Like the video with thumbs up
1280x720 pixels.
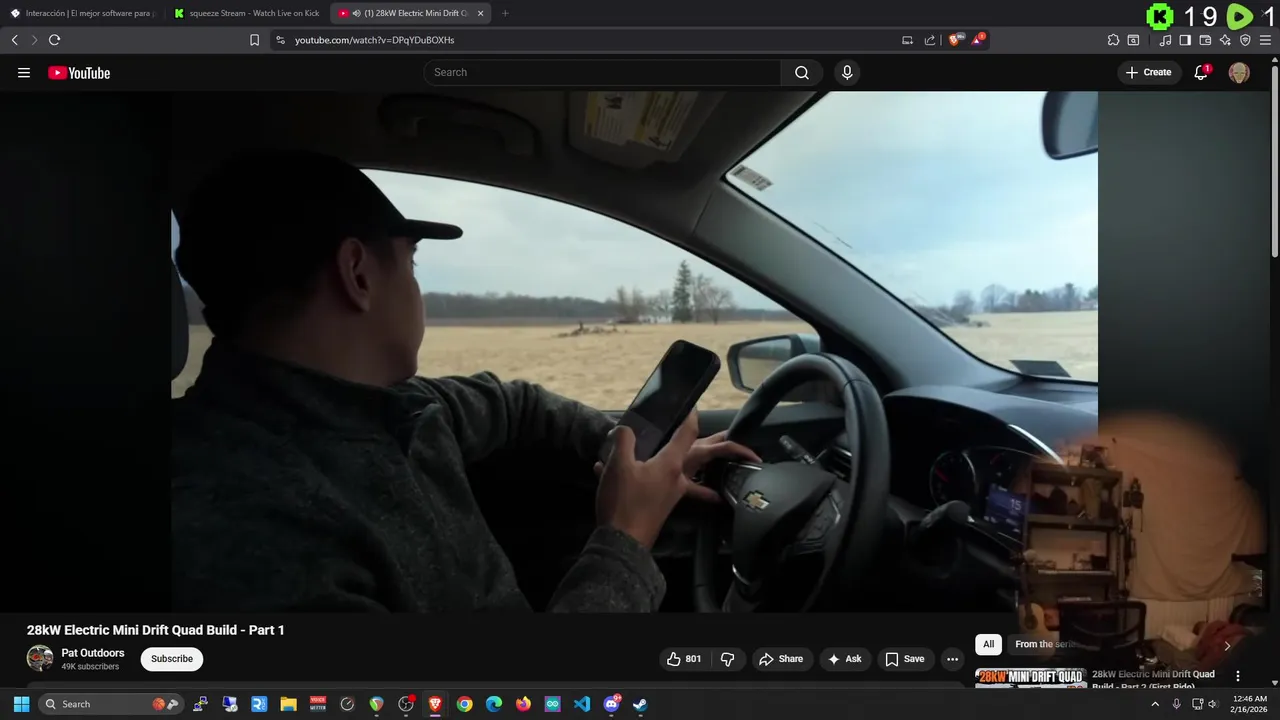pyautogui.click(x=685, y=659)
